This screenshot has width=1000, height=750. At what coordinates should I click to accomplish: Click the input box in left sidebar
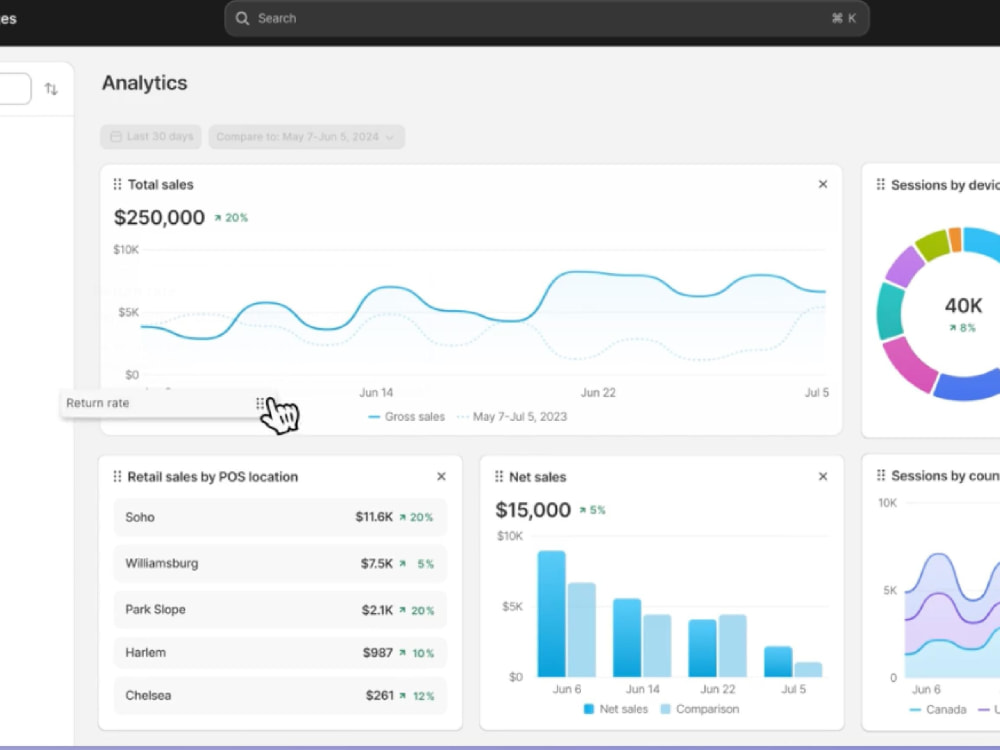[x=13, y=89]
